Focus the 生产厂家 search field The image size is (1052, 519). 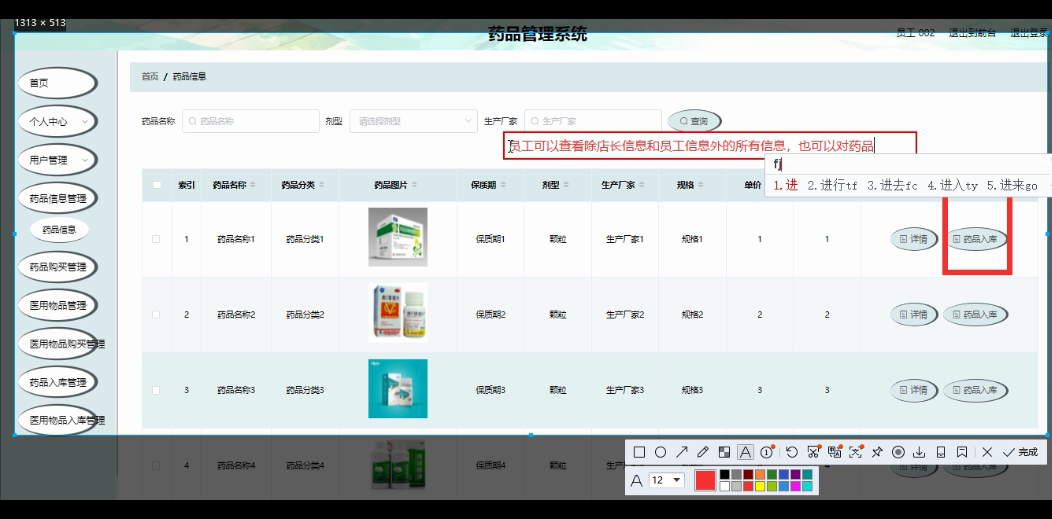coord(593,121)
